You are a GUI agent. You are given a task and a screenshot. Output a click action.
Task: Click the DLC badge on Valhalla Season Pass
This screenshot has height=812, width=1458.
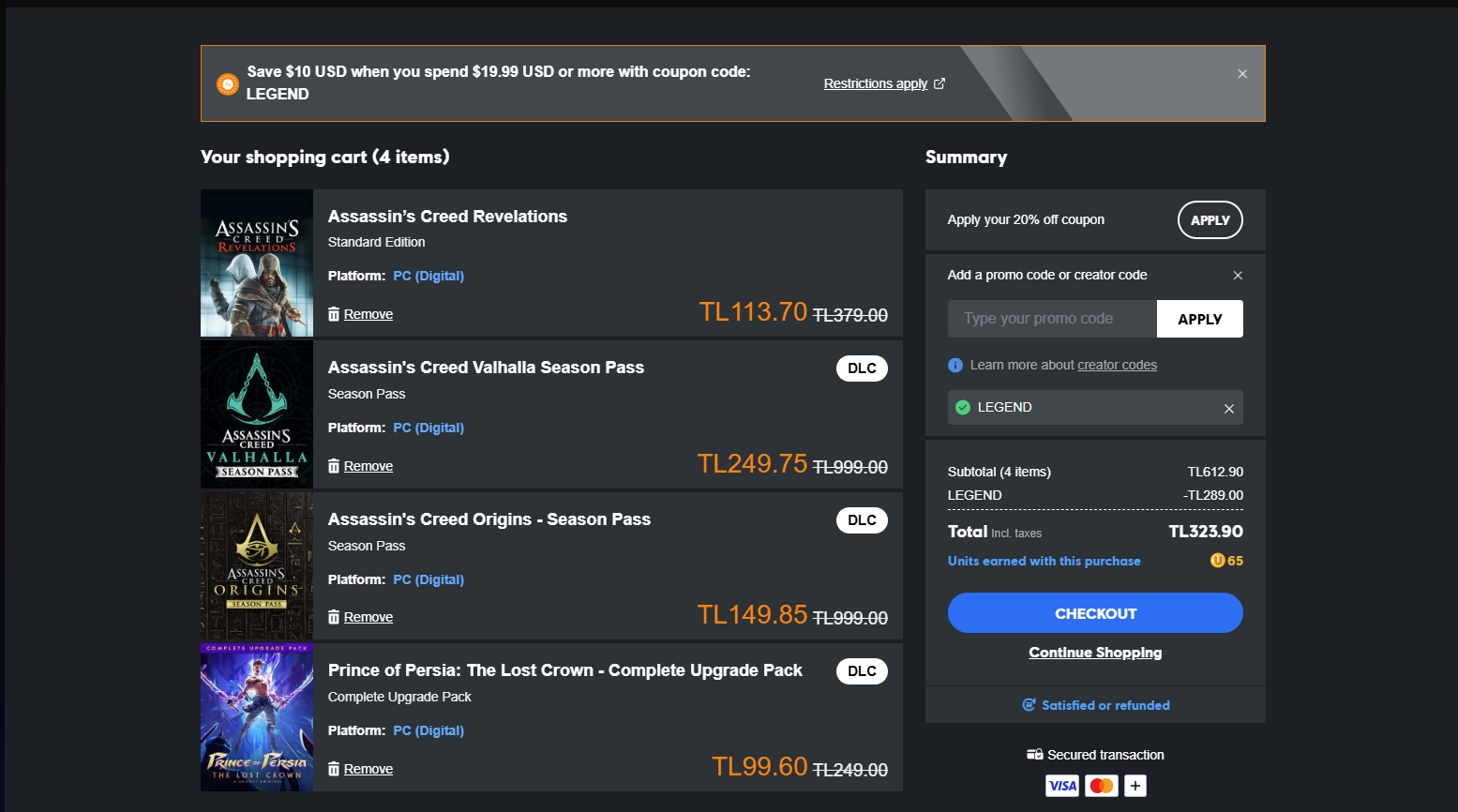pos(862,368)
